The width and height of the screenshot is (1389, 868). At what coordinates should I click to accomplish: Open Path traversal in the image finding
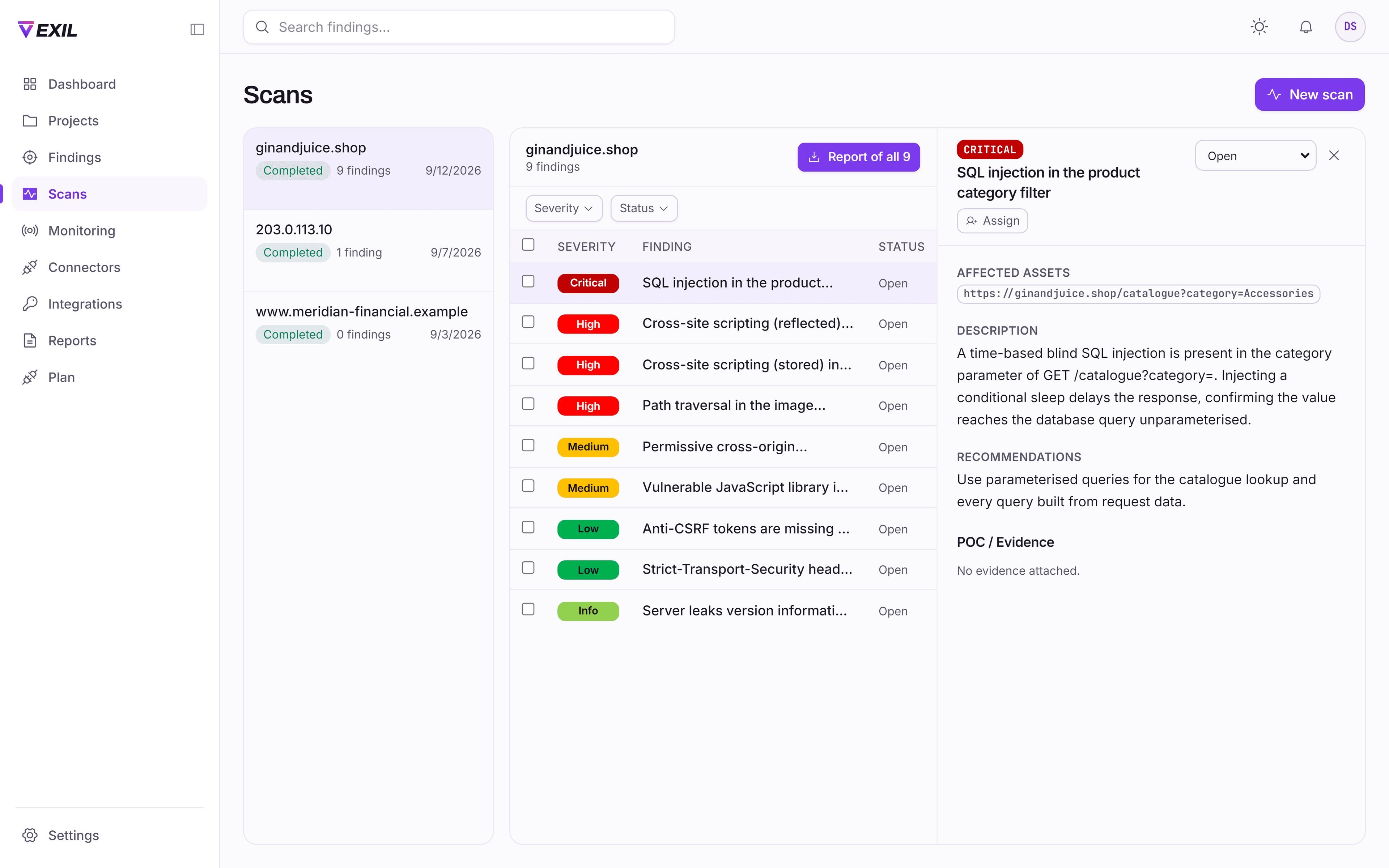tap(723, 406)
